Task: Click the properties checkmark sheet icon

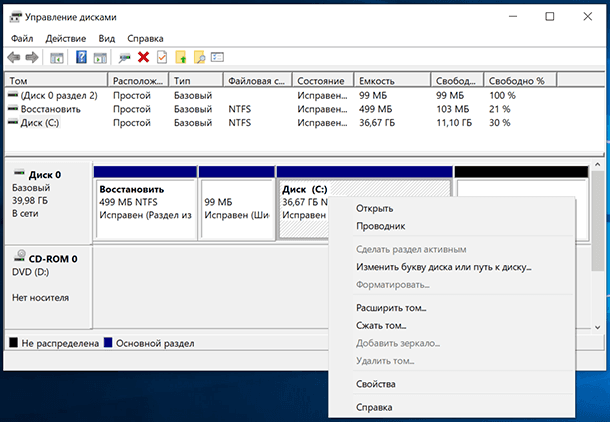Action: coord(162,57)
